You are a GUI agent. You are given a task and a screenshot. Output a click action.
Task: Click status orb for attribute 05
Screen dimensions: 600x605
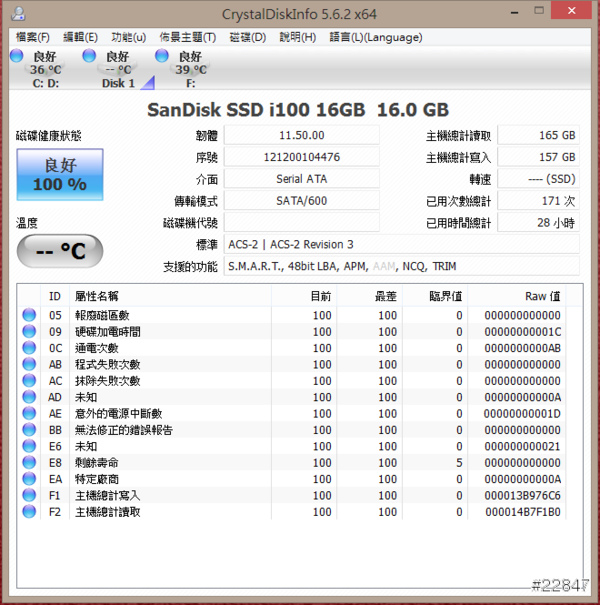29,316
